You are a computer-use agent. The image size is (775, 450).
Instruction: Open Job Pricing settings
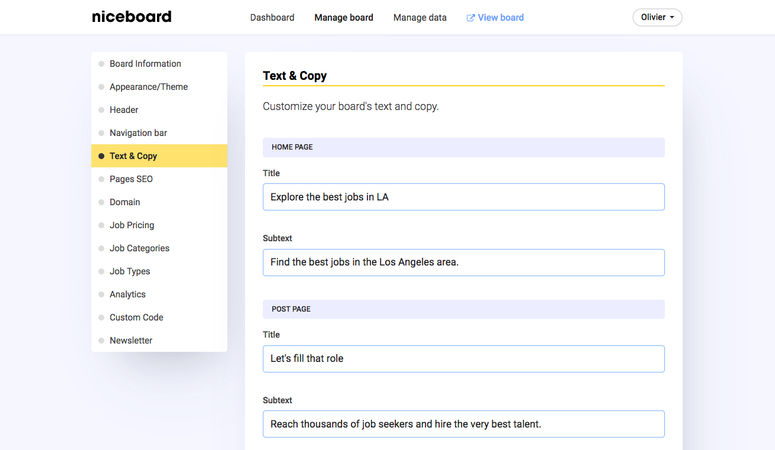coord(159,225)
